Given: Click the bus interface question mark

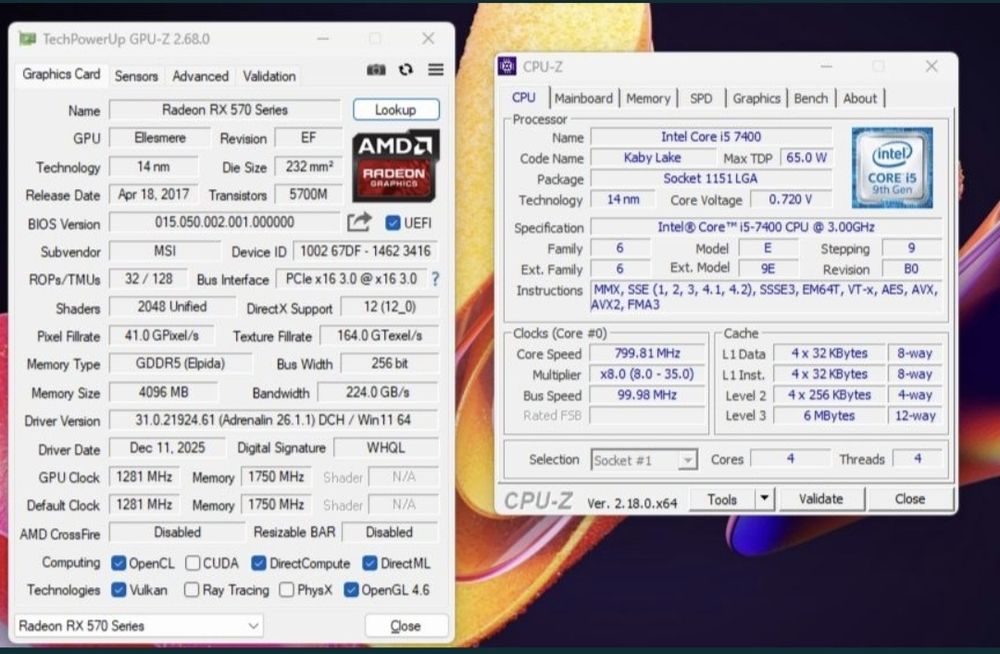Looking at the screenshot, I should [x=435, y=279].
